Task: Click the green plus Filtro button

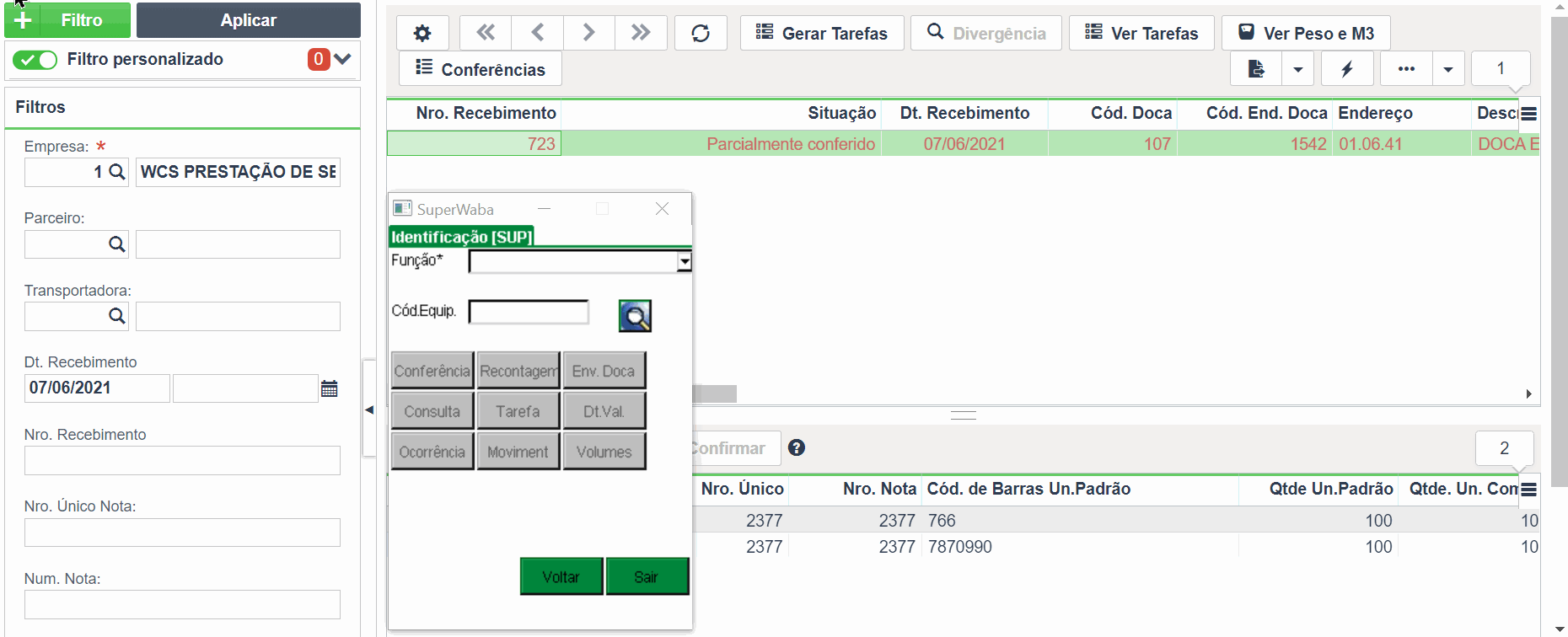Action: click(67, 20)
